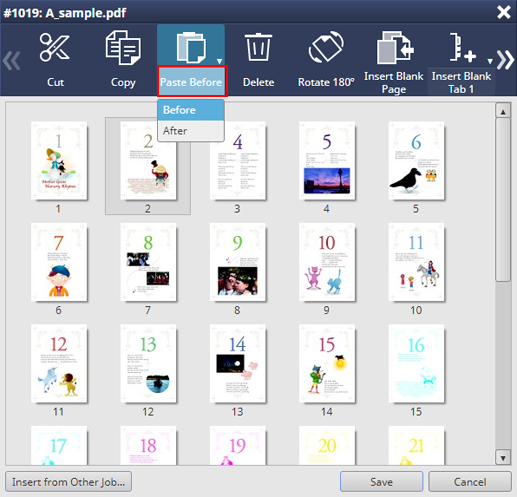Viewport: 517px width, 497px height.
Task: Select the page 10 thumbnail with cats
Action: pos(327,262)
